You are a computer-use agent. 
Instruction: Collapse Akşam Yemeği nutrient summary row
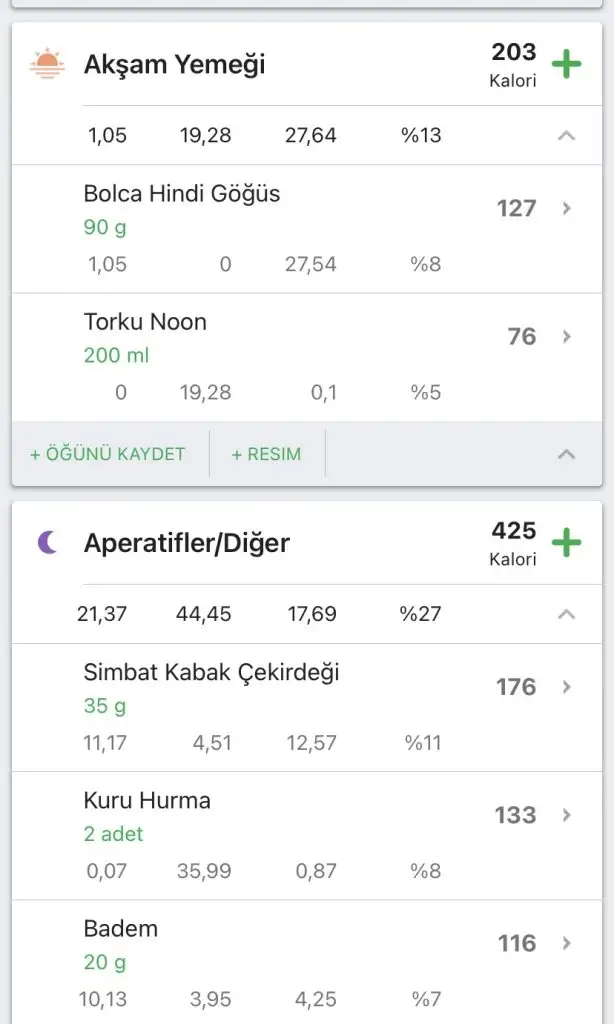click(566, 135)
